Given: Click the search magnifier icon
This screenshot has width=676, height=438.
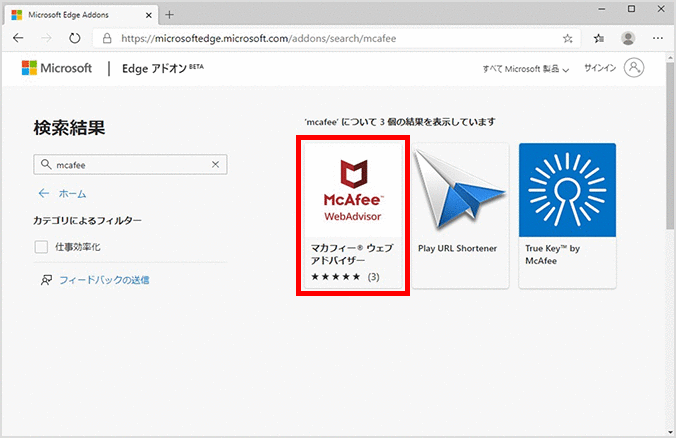Looking at the screenshot, I should pos(46,164).
